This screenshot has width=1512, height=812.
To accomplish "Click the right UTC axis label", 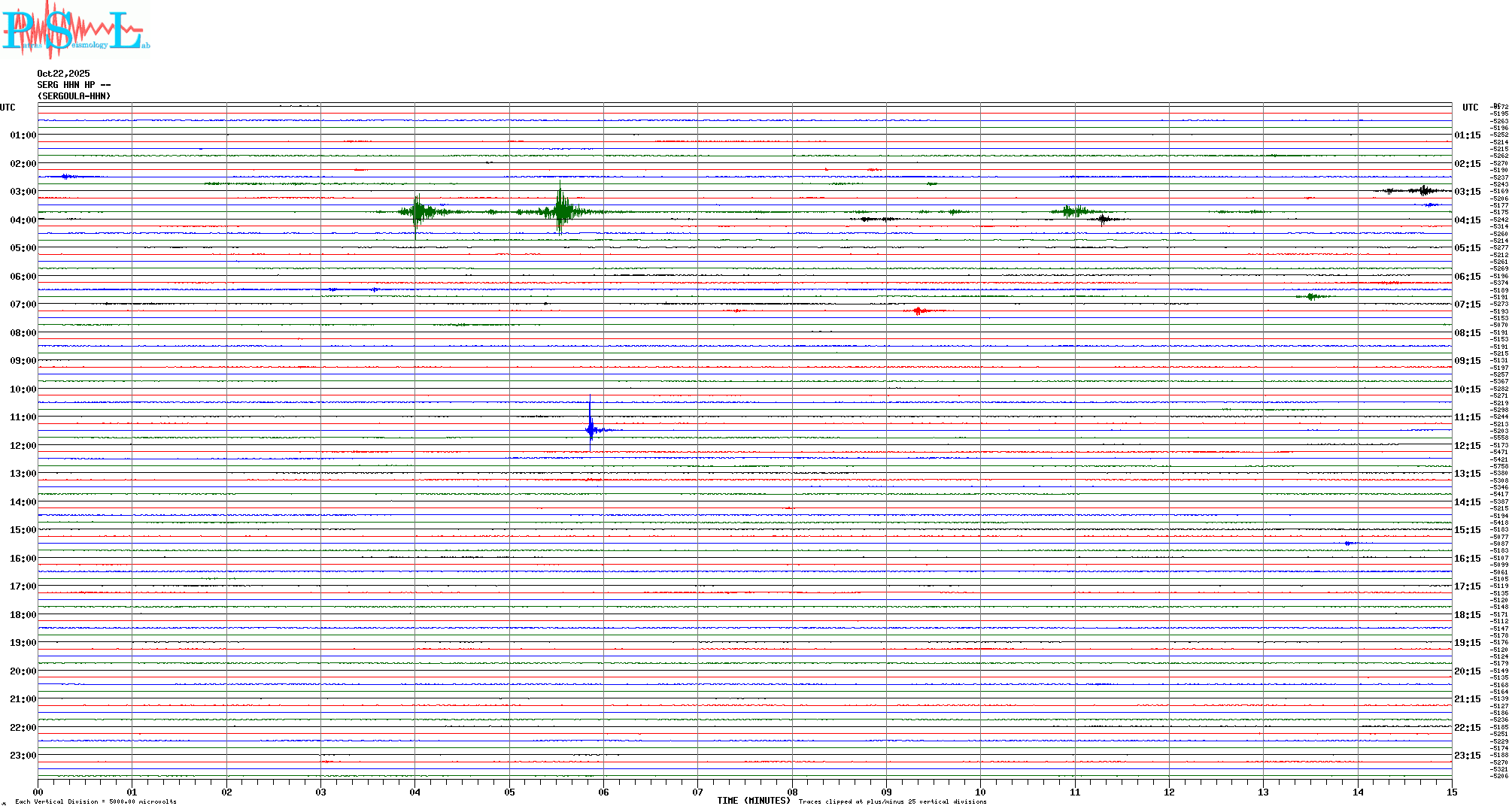I will (x=1470, y=108).
